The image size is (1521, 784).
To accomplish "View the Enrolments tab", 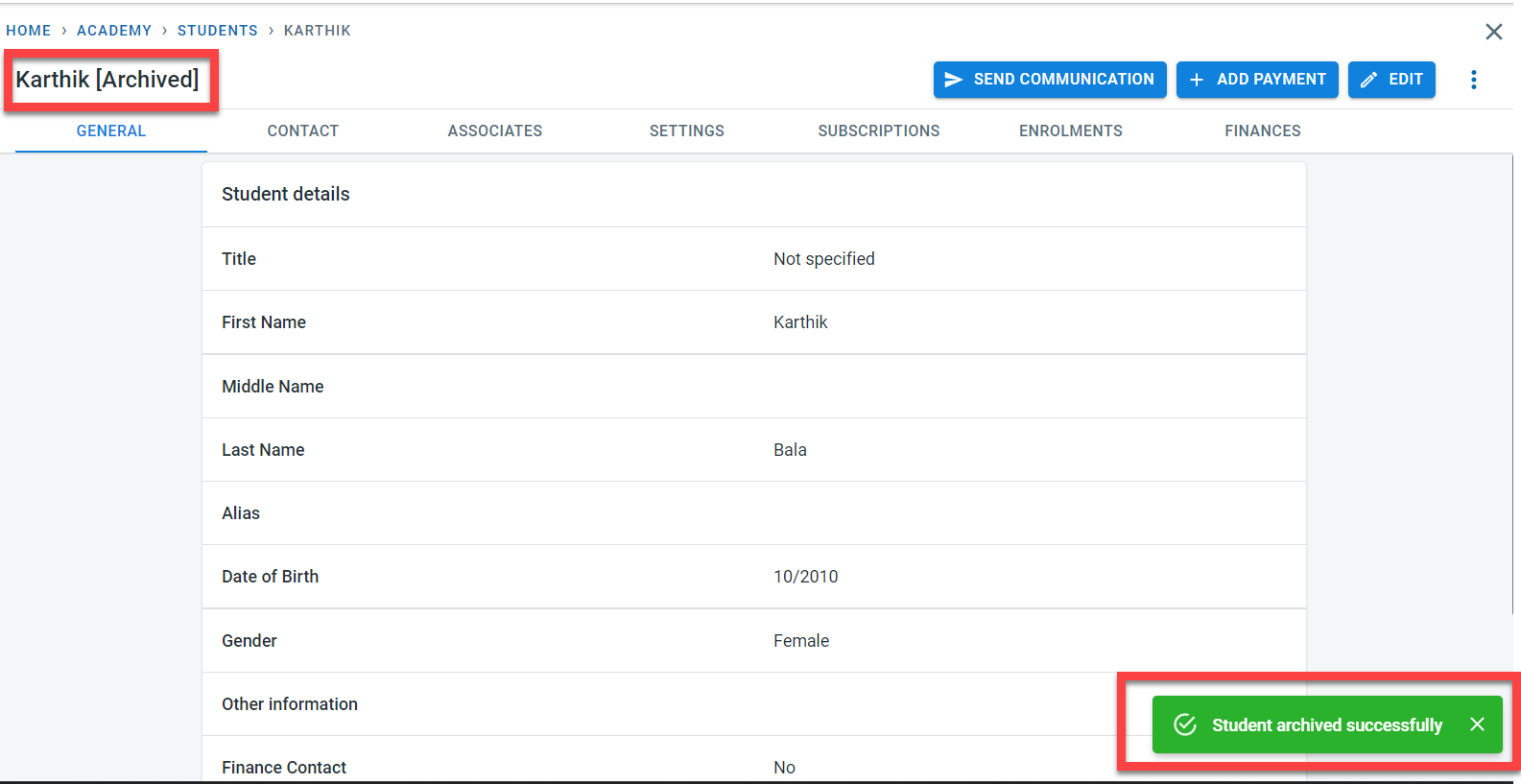I will pyautogui.click(x=1070, y=131).
